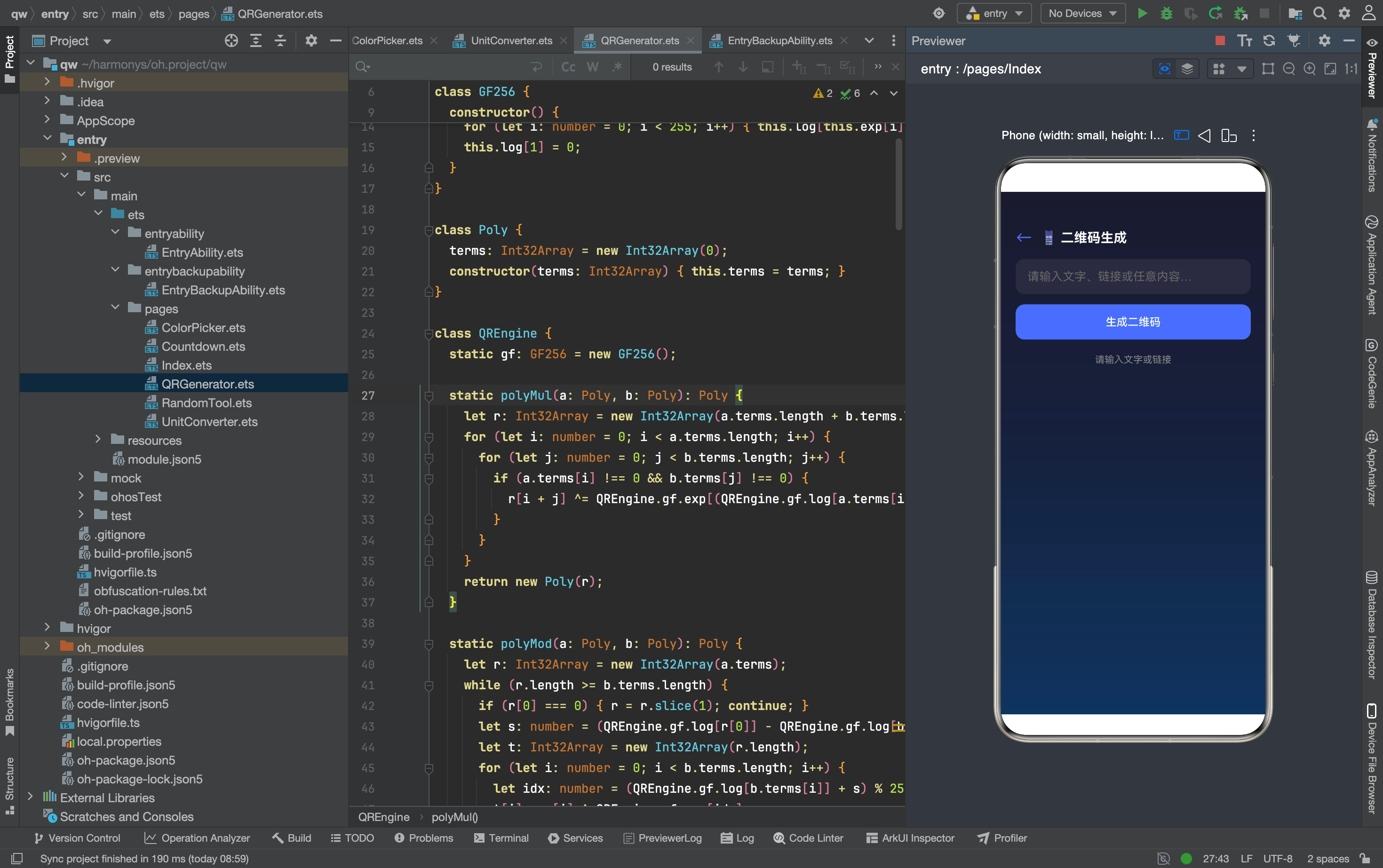Start debugging with the bug icon
This screenshot has height=868, width=1383.
[x=1167, y=13]
